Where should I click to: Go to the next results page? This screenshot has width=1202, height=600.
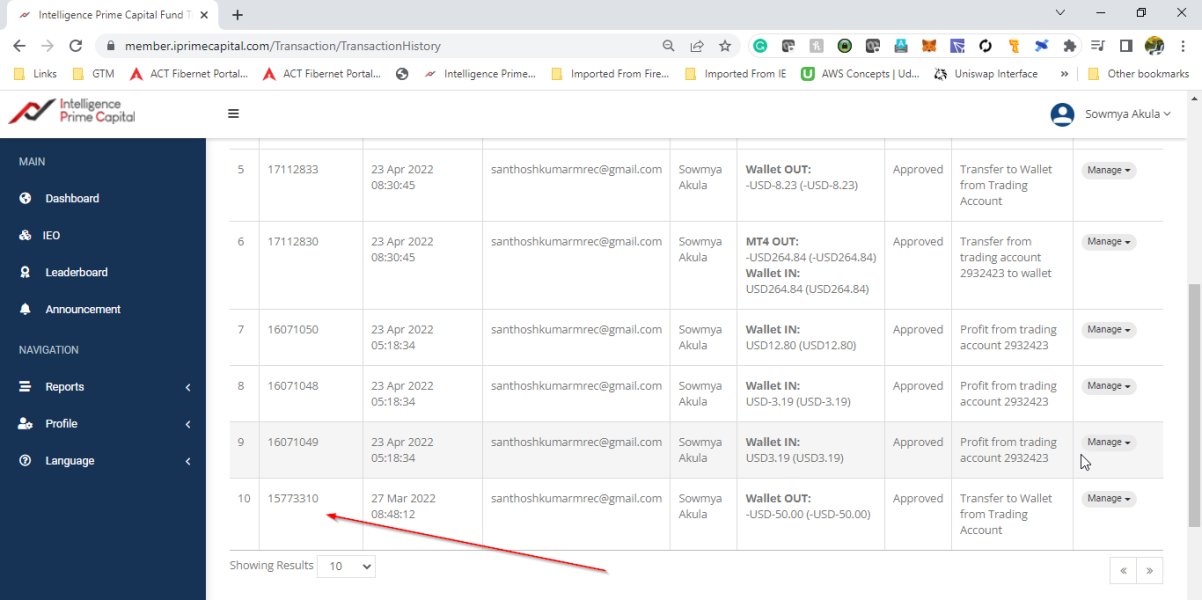click(1149, 570)
